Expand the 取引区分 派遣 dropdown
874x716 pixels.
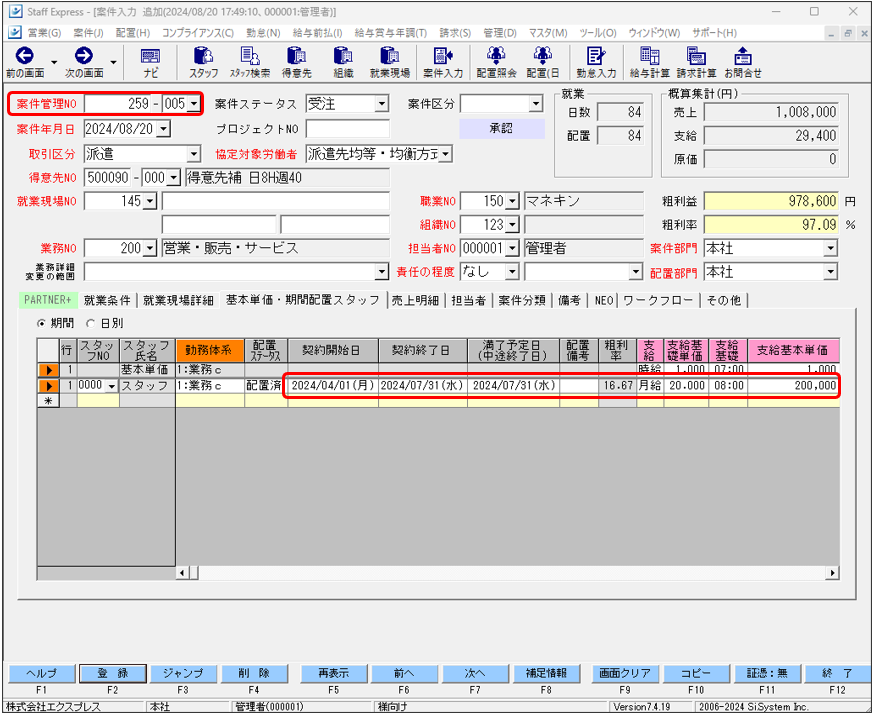[193, 154]
